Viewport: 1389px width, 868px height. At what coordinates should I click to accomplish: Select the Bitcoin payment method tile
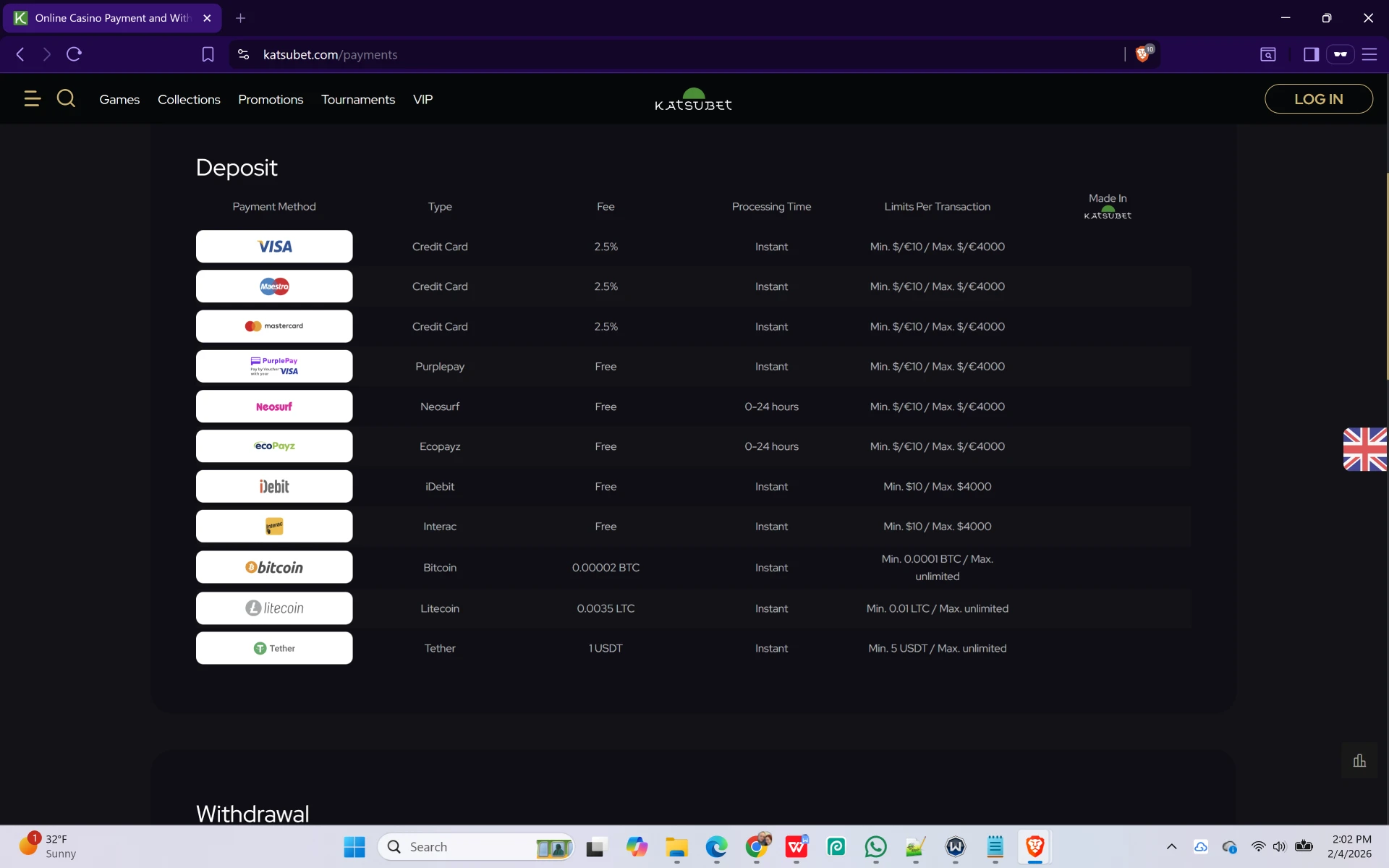pos(274,567)
